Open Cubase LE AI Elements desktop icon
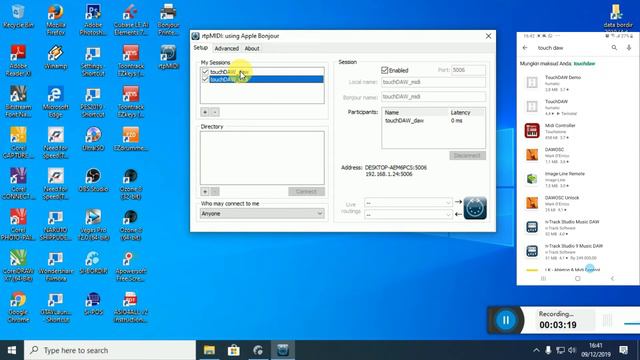This screenshot has width=640, height=360. pos(131,20)
